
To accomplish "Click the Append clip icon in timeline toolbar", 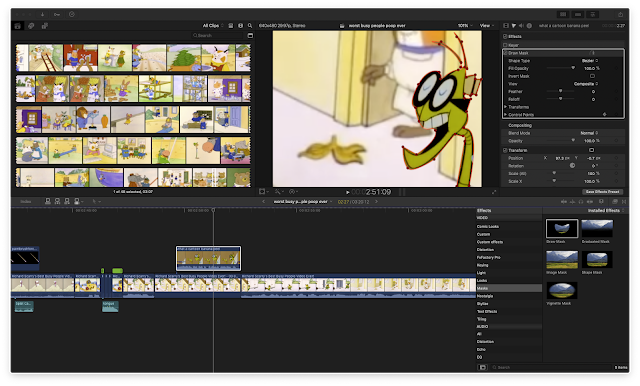I will pyautogui.click(x=67, y=201).
